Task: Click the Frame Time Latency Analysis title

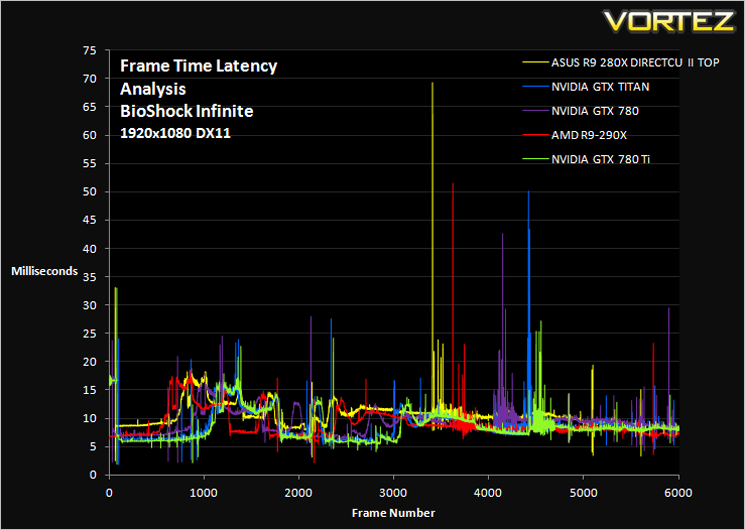Action: (199, 77)
